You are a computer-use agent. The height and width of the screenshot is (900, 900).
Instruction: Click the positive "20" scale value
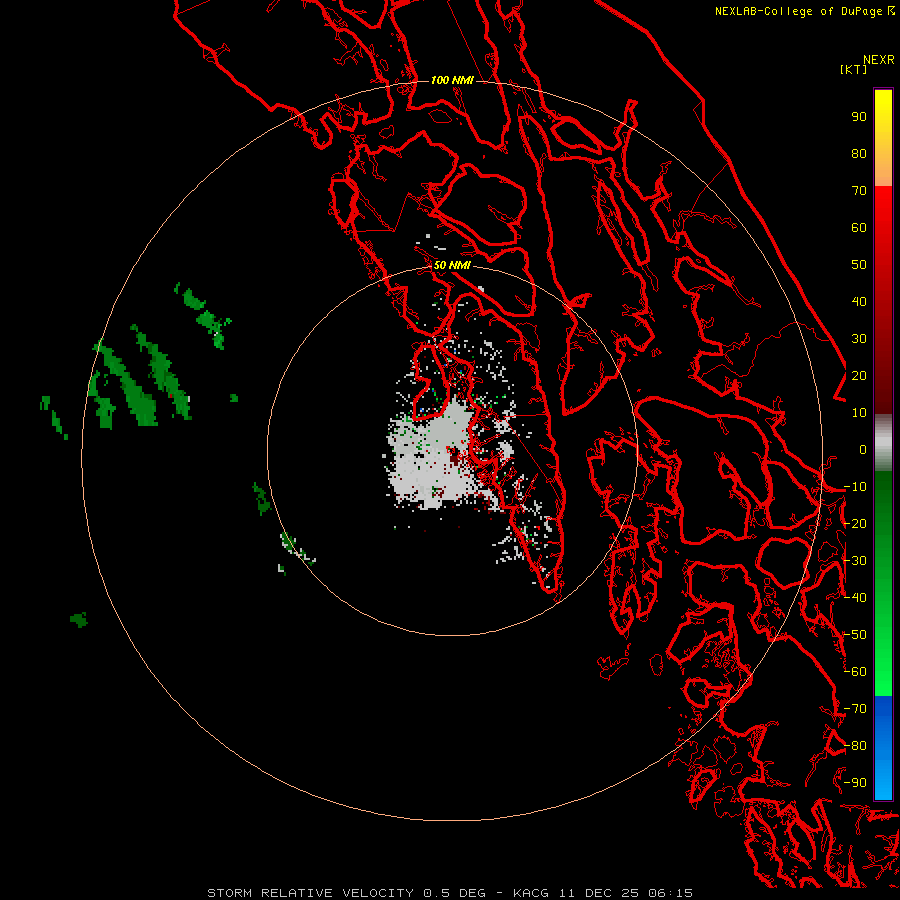(x=859, y=376)
